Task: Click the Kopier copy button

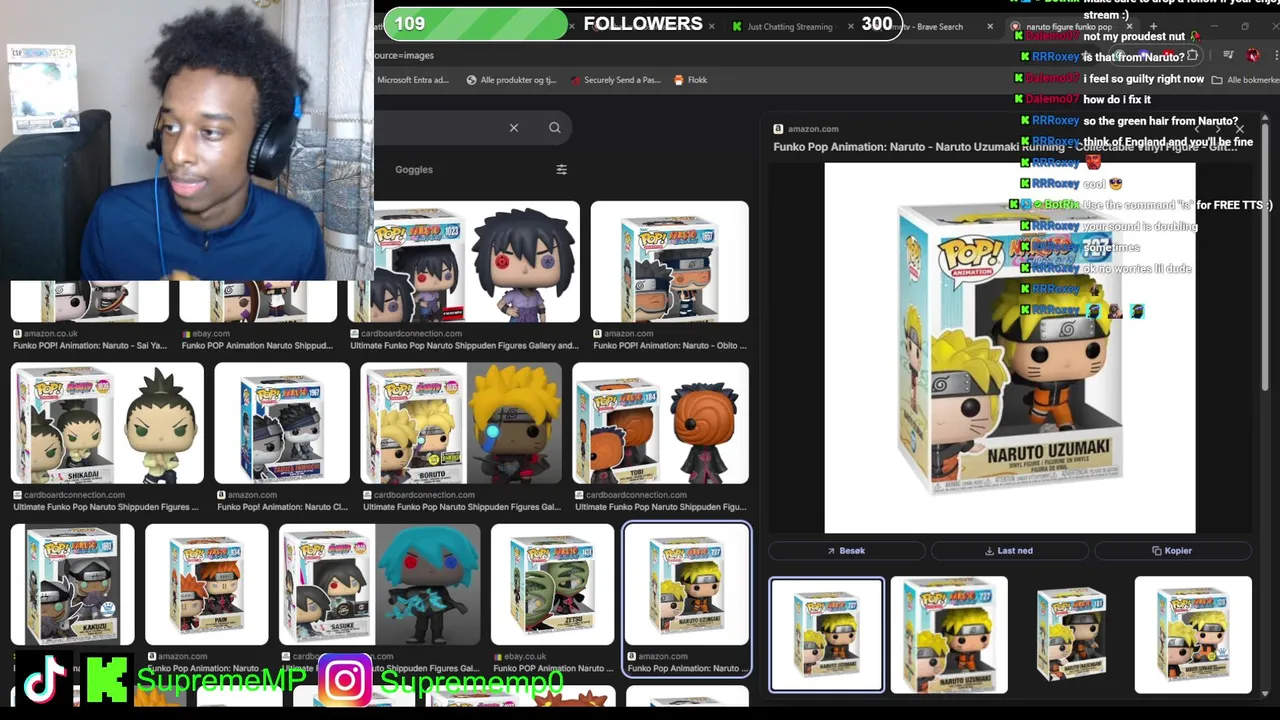Action: pos(1172,551)
